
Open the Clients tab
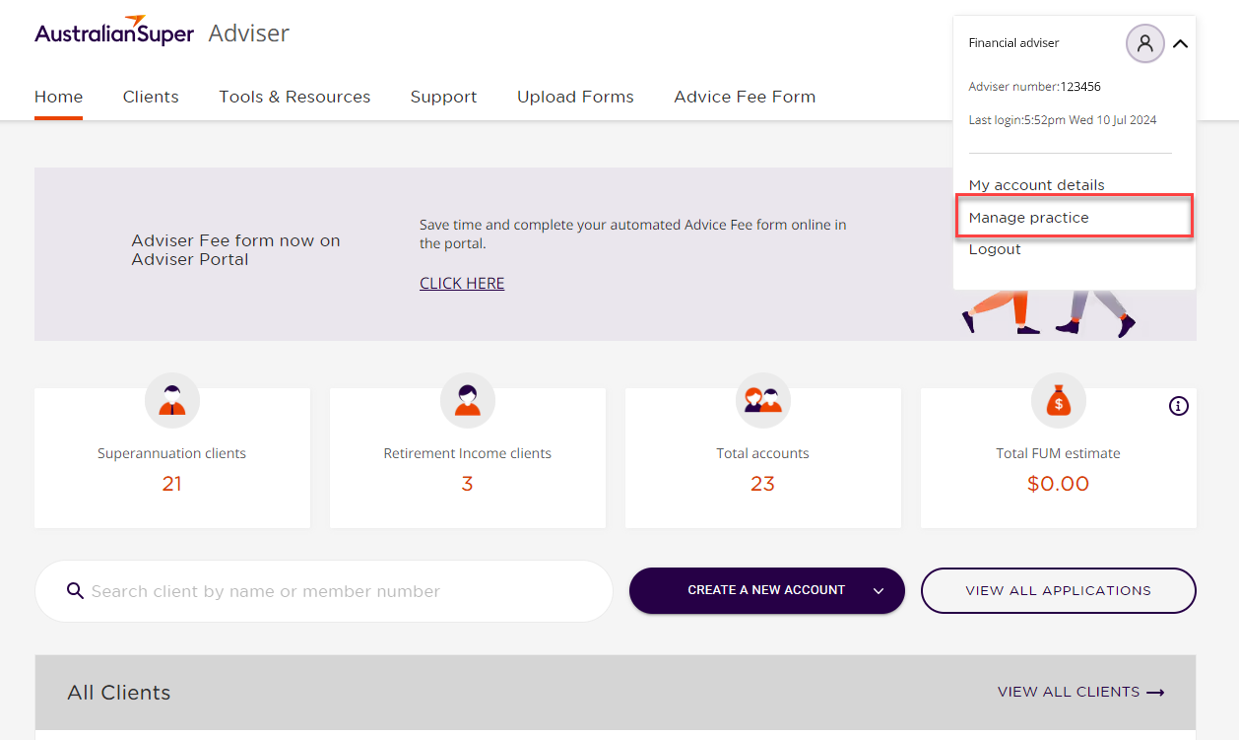(151, 97)
